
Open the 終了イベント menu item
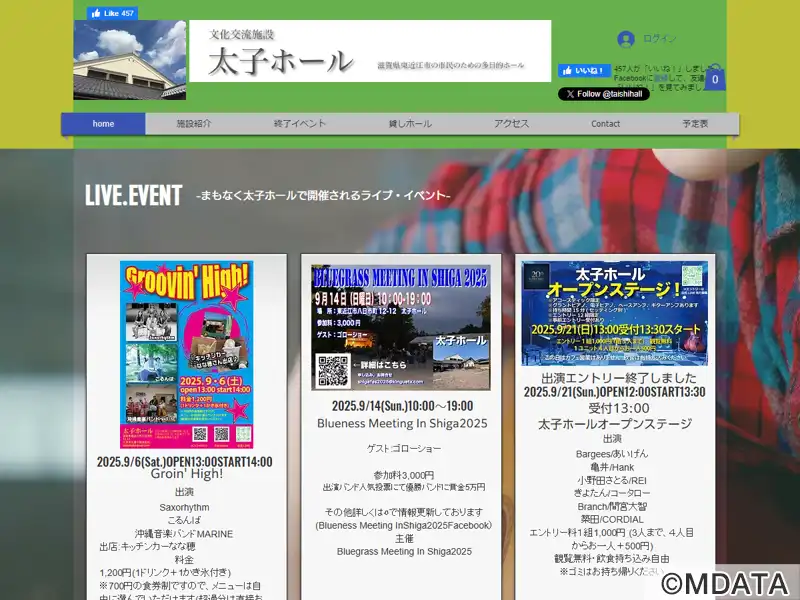299,124
